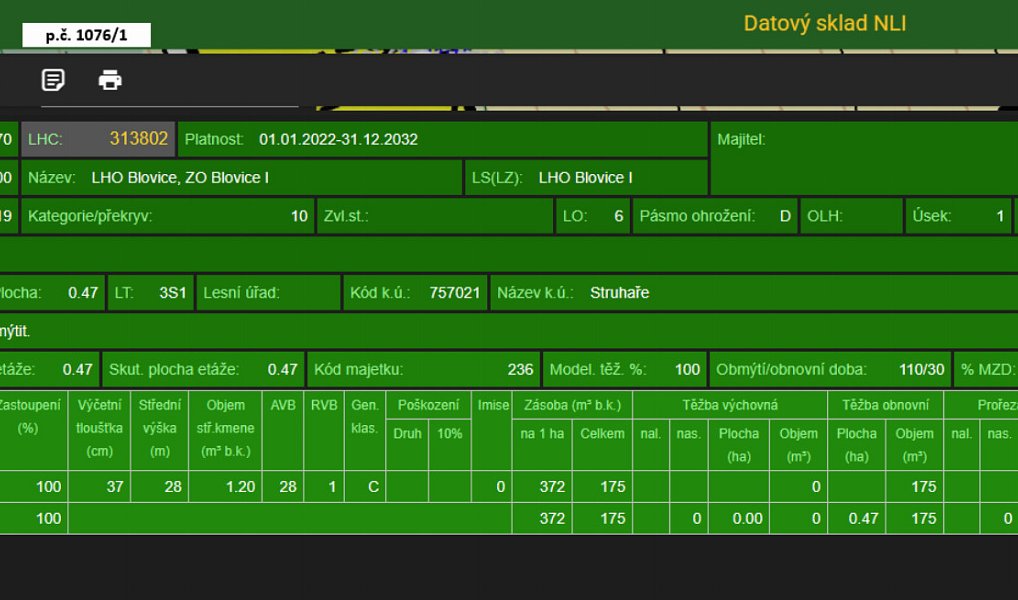Click the p.č. 1076/1 parcel label

[86, 35]
